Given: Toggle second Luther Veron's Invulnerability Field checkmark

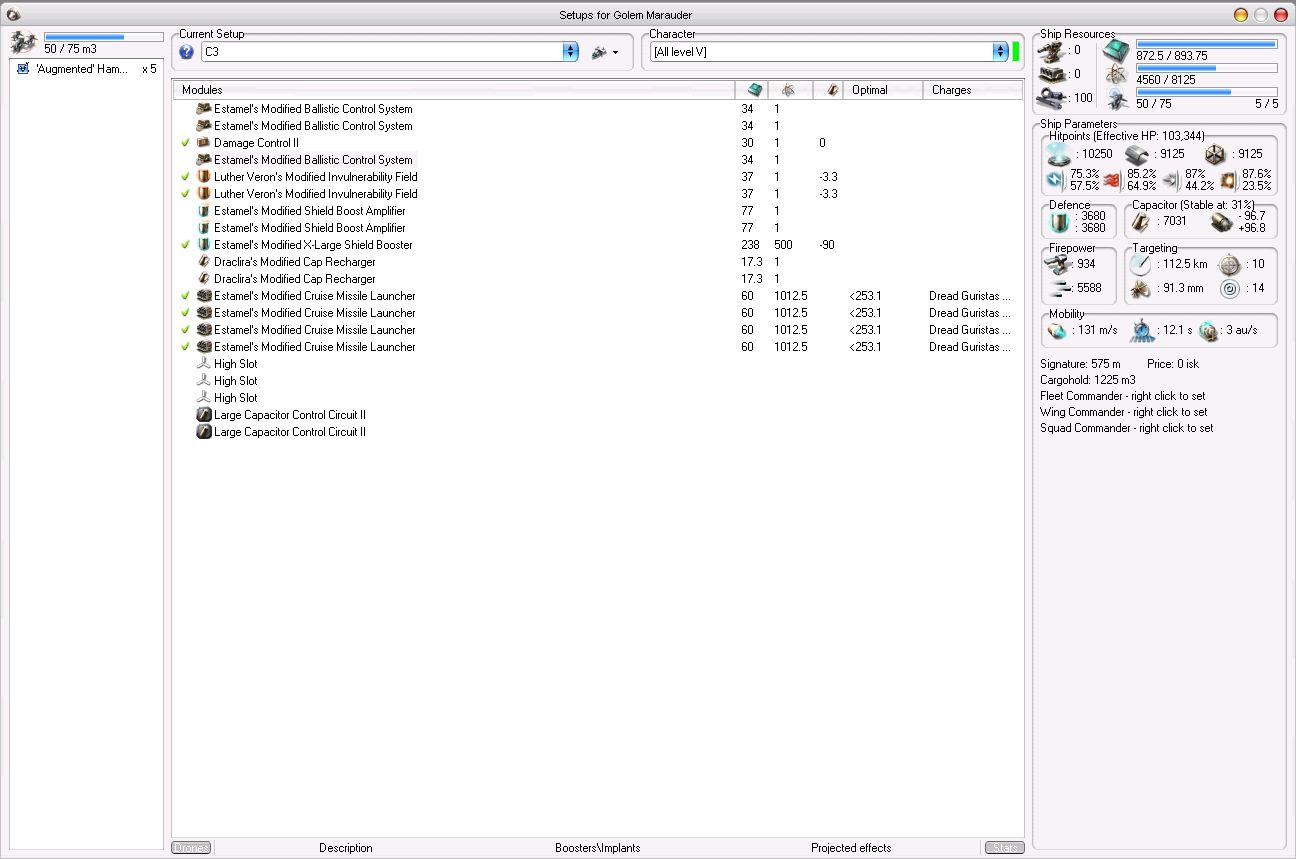Looking at the screenshot, I should [185, 194].
